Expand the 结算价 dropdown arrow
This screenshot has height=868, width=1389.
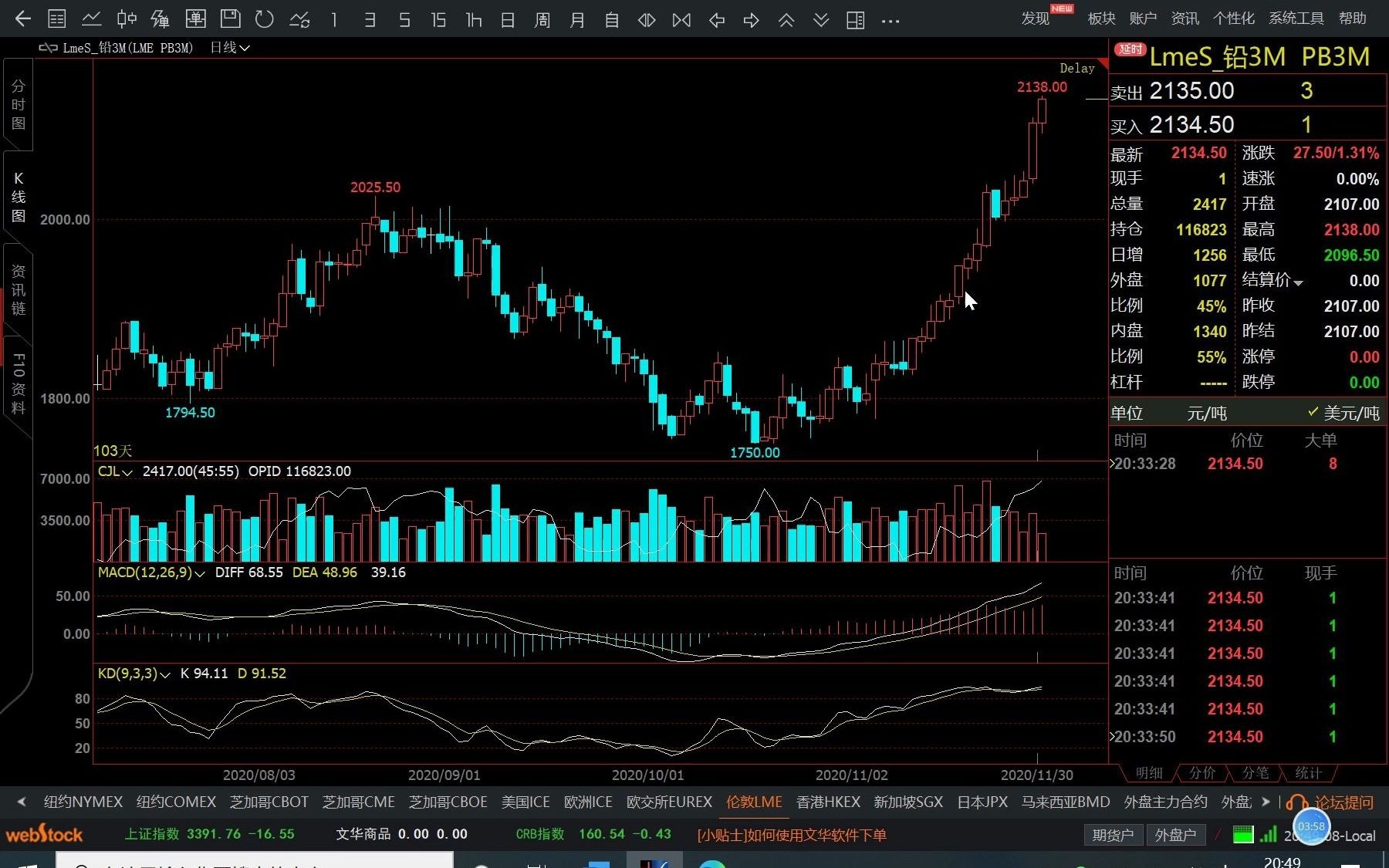(1299, 283)
